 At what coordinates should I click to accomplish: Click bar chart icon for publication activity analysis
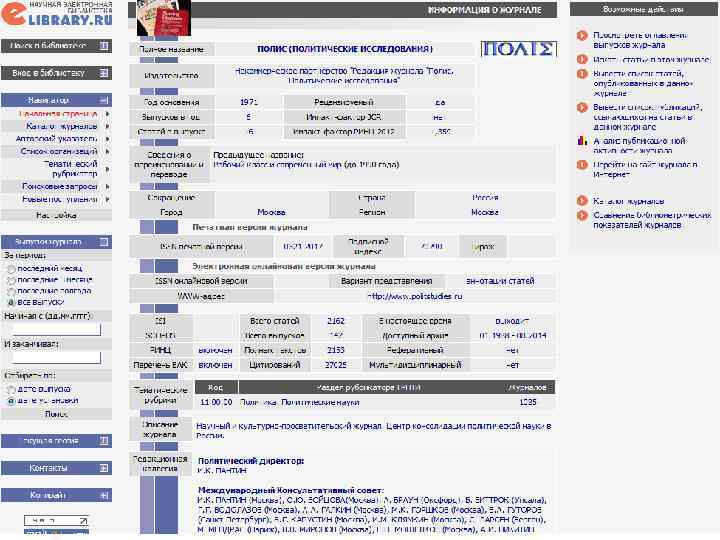pyautogui.click(x=582, y=141)
